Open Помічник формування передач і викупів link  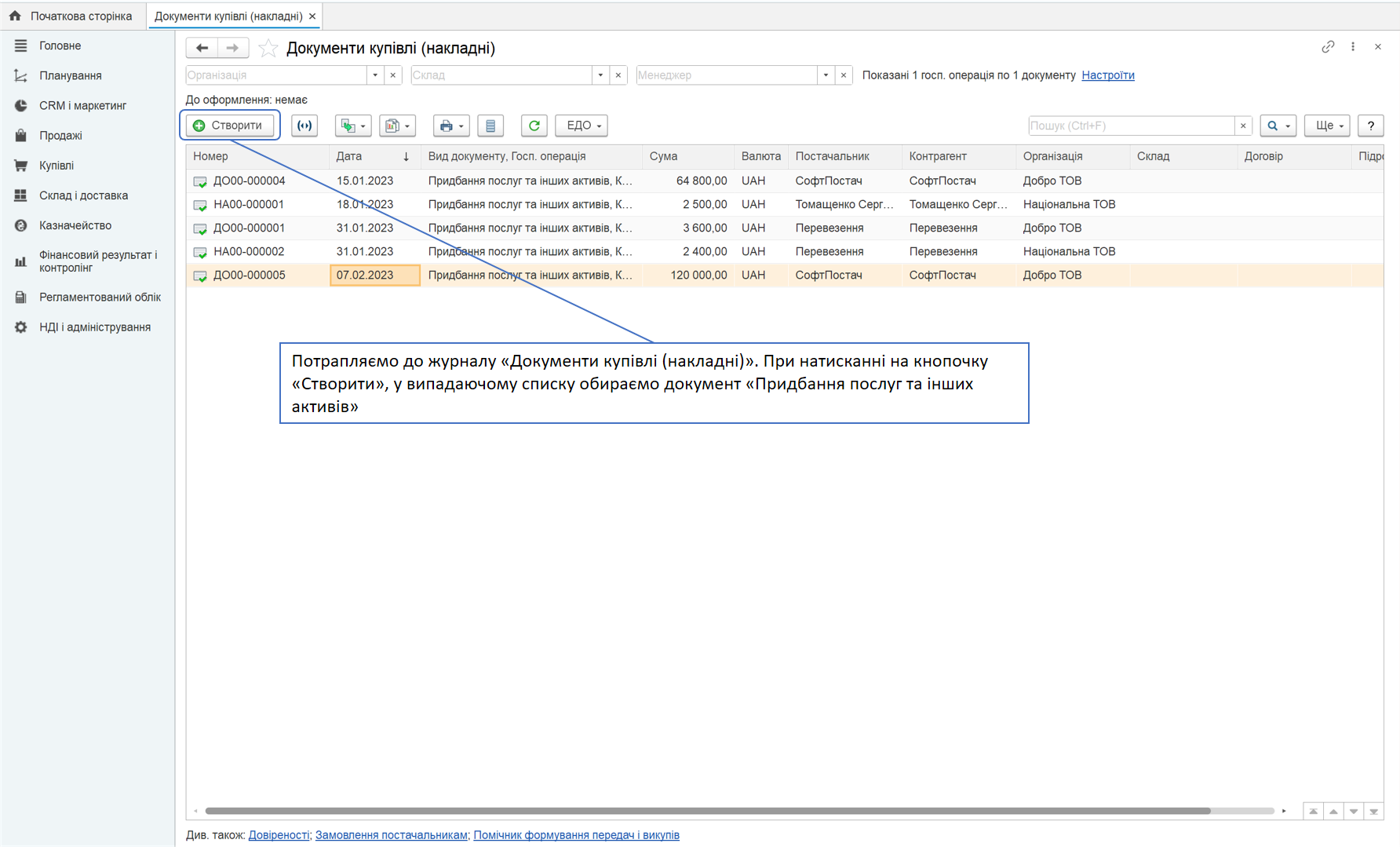577,835
